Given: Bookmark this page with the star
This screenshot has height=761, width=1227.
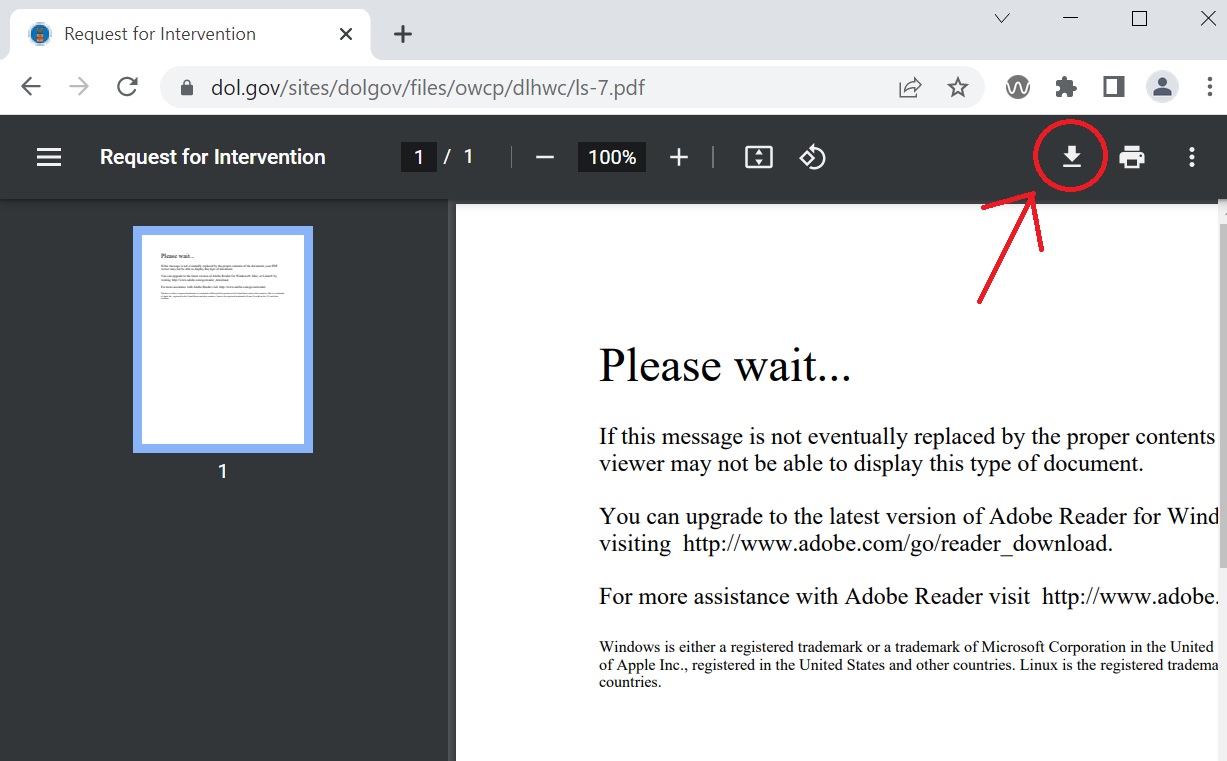Looking at the screenshot, I should tap(958, 88).
